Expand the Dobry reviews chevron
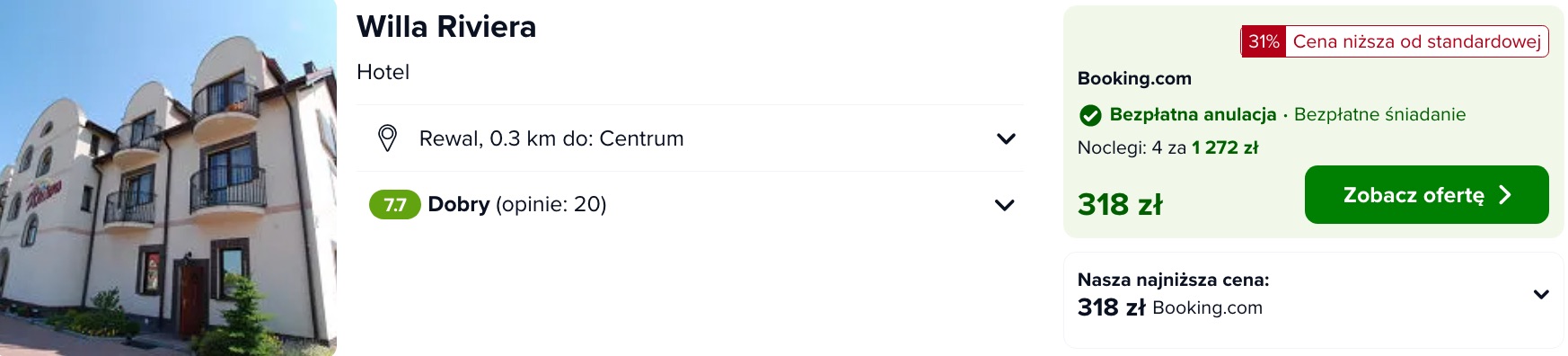1568x356 pixels. [x=1004, y=205]
